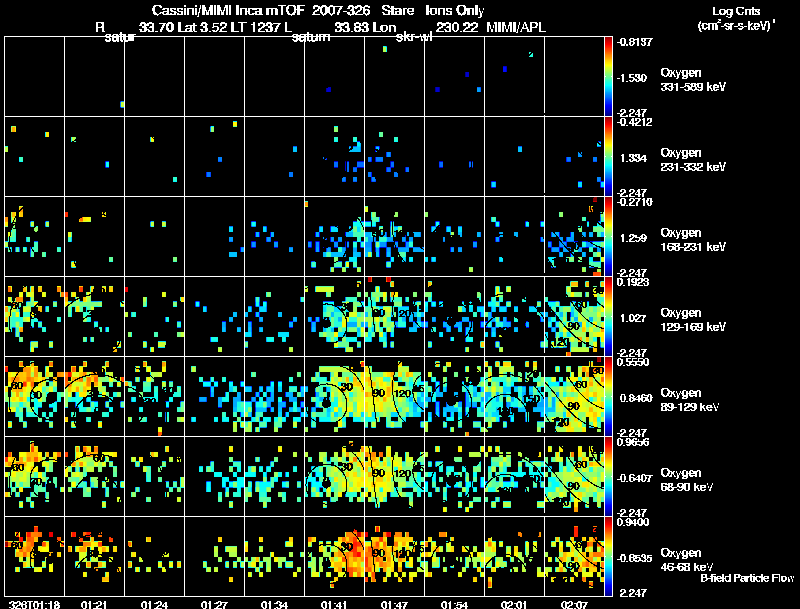This screenshot has width=800, height=609.
Task: Select the '-0.6407' color scale value
Action: pyautogui.click(x=634, y=478)
